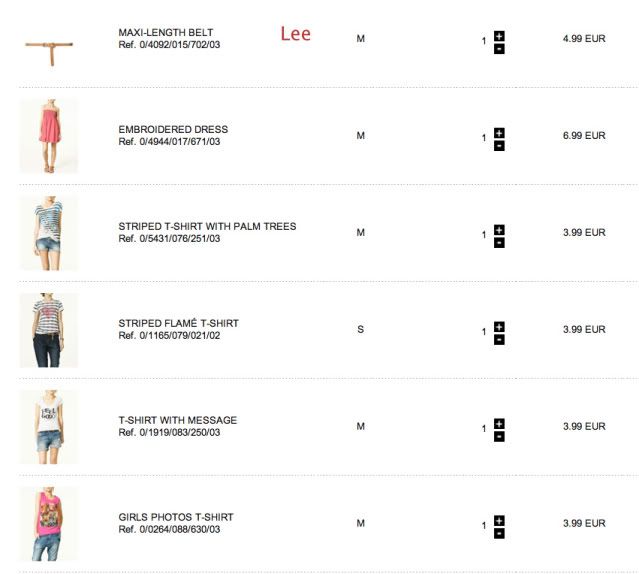Decrease Striped Flamé T-Shirt quantity
The width and height of the screenshot is (639, 574).
(499, 339)
